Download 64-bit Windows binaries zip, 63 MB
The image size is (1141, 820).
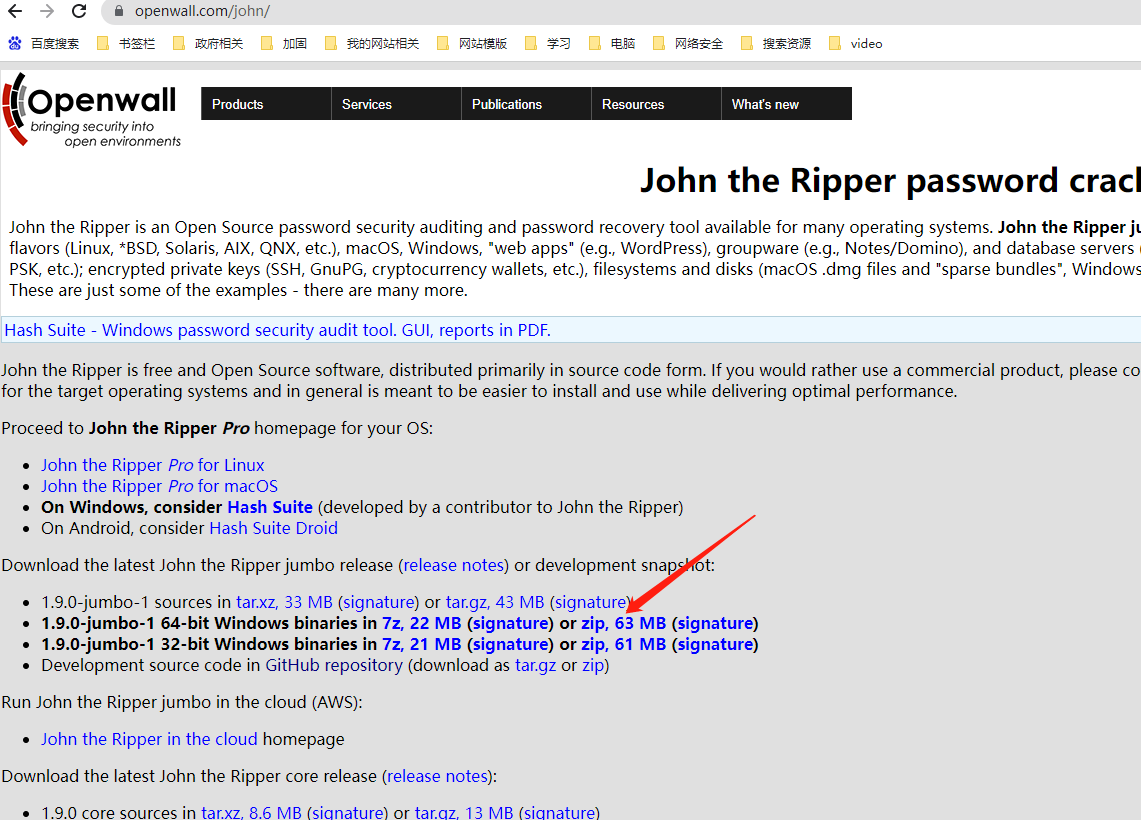624,624
